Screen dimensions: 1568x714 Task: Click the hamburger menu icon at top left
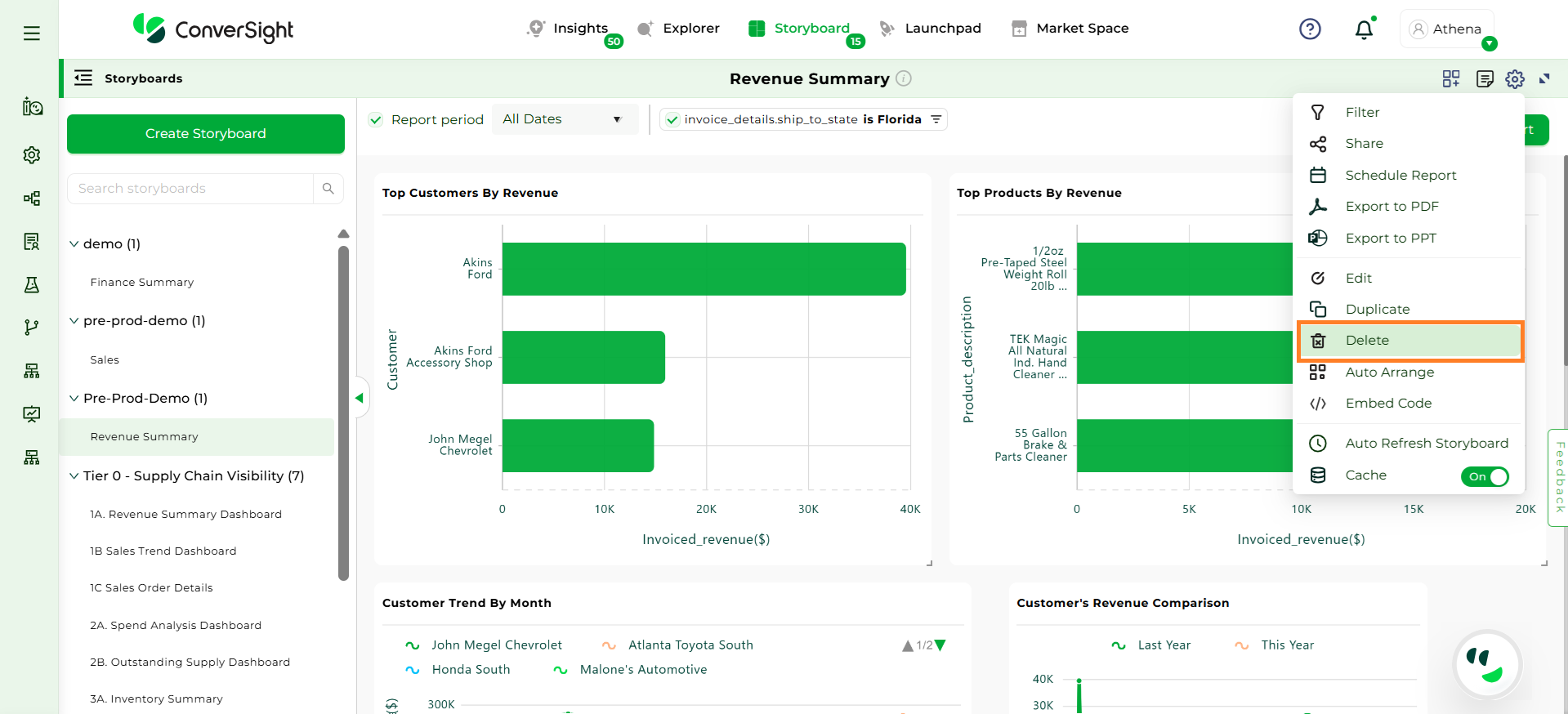pos(31,33)
